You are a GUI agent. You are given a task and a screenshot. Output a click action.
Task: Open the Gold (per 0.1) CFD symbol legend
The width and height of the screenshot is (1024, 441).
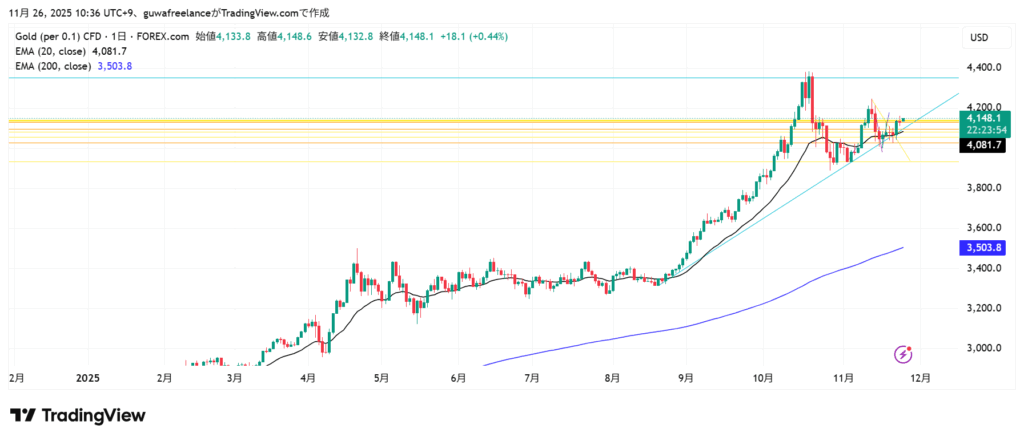(90, 36)
